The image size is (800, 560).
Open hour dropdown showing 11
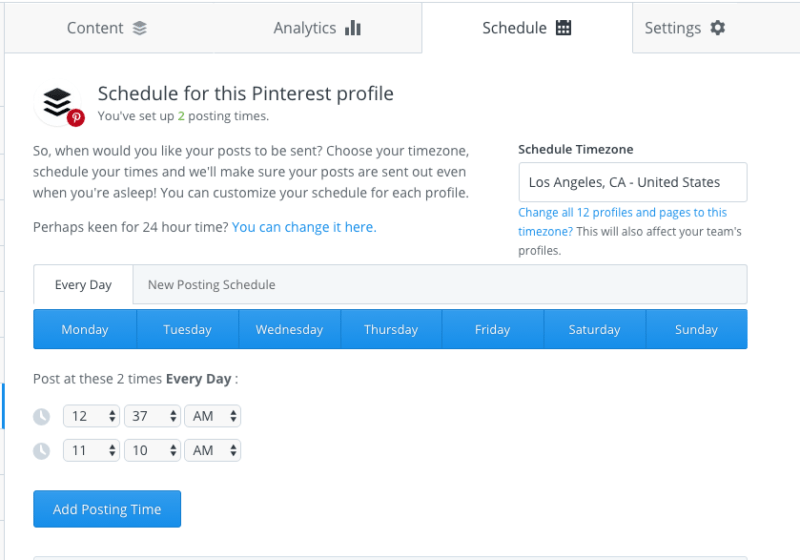pos(91,451)
